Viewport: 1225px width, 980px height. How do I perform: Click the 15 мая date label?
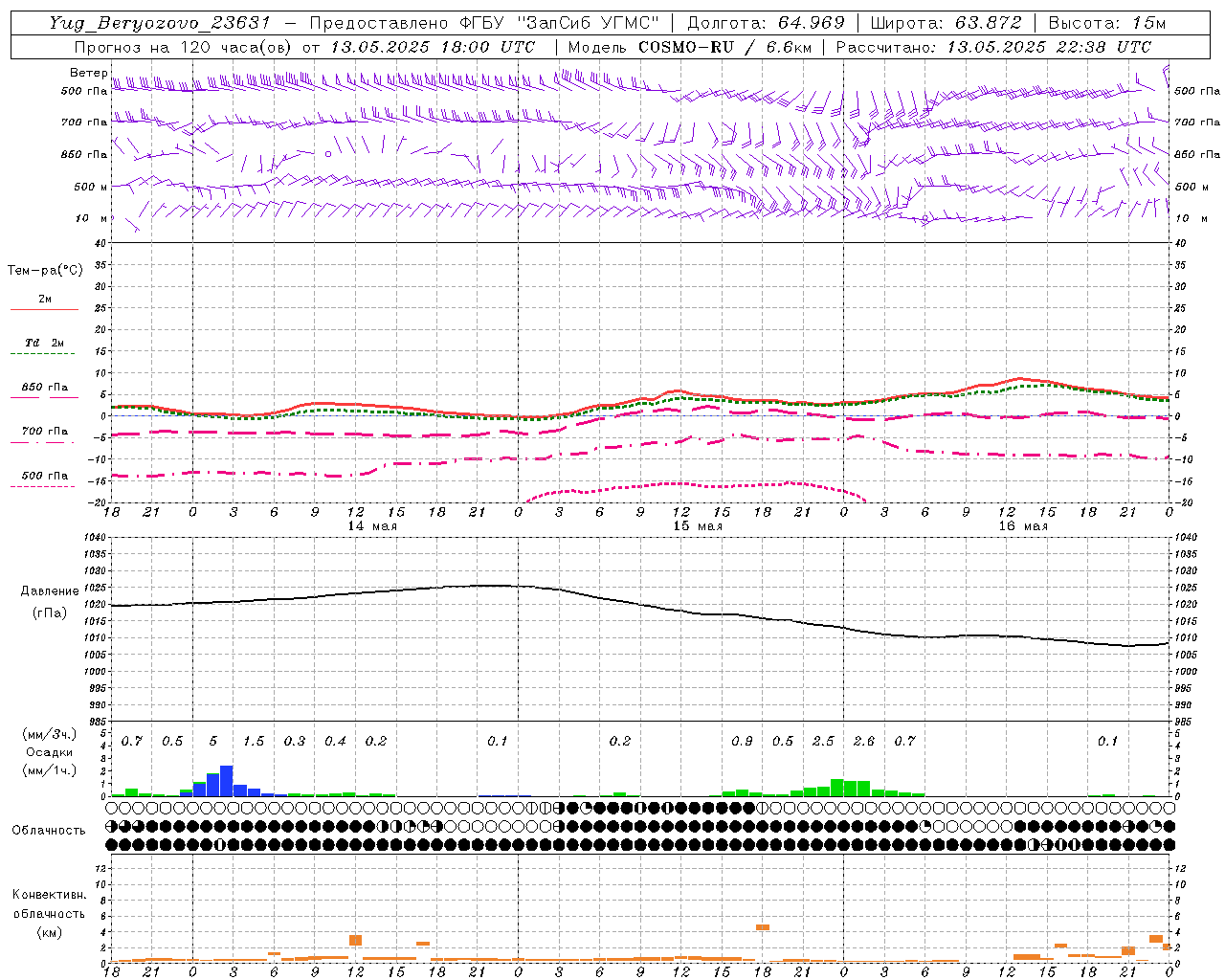pyautogui.click(x=697, y=526)
